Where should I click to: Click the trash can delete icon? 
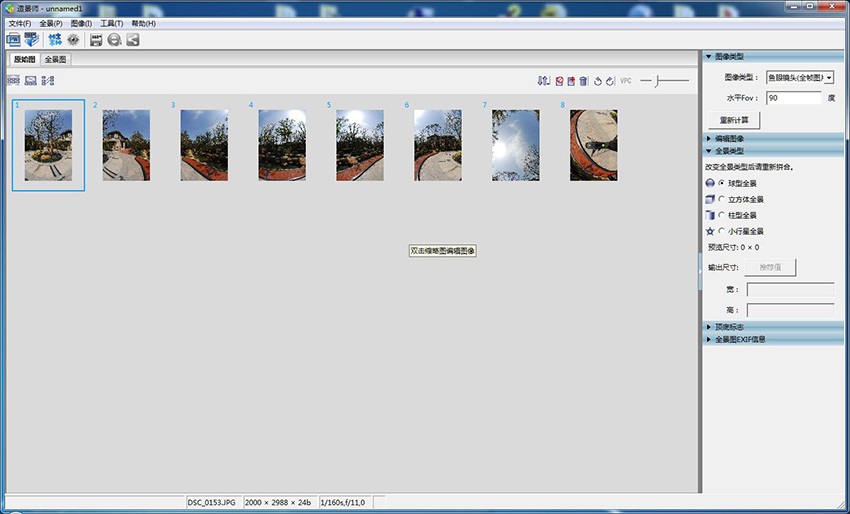(583, 80)
